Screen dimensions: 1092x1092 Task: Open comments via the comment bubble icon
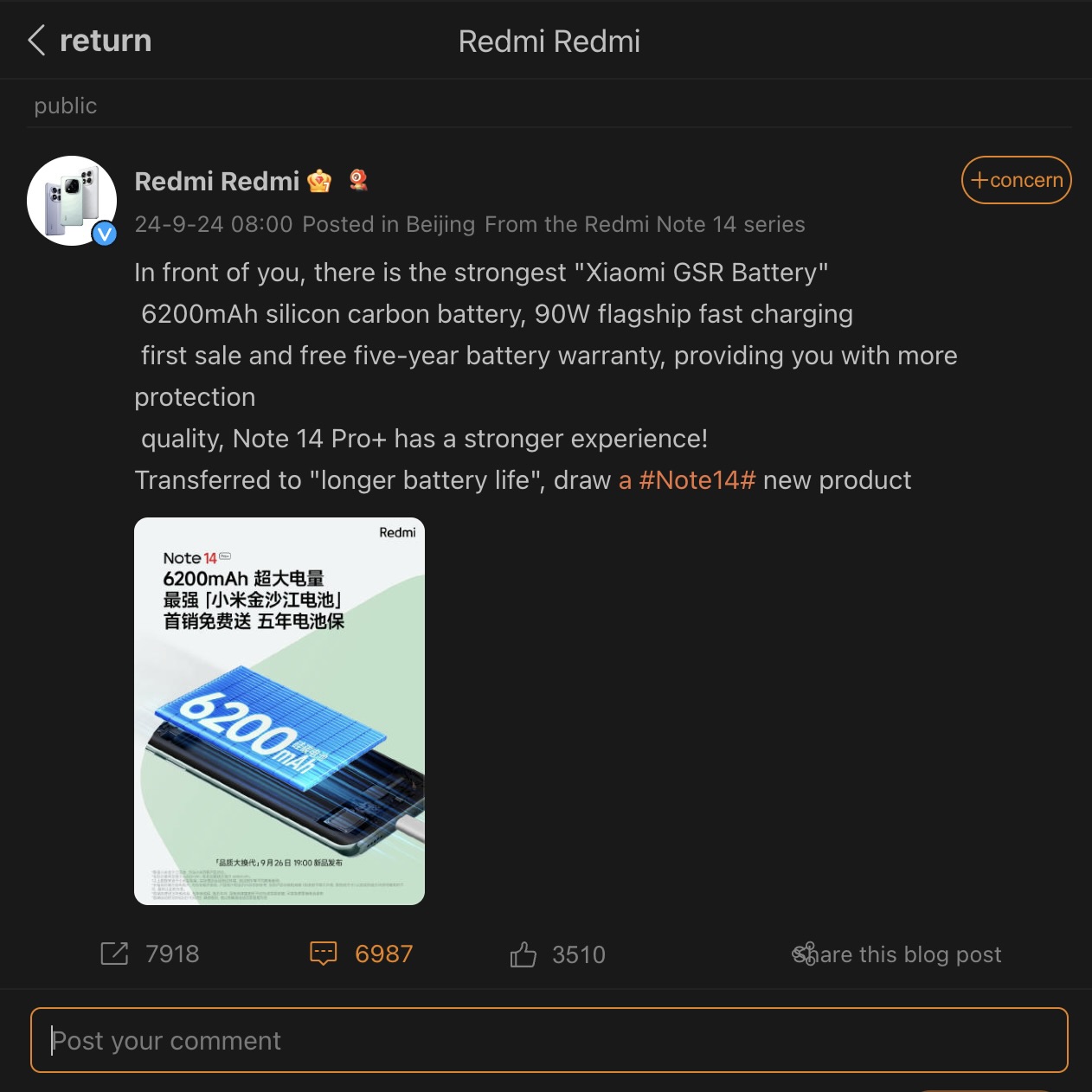coord(324,954)
